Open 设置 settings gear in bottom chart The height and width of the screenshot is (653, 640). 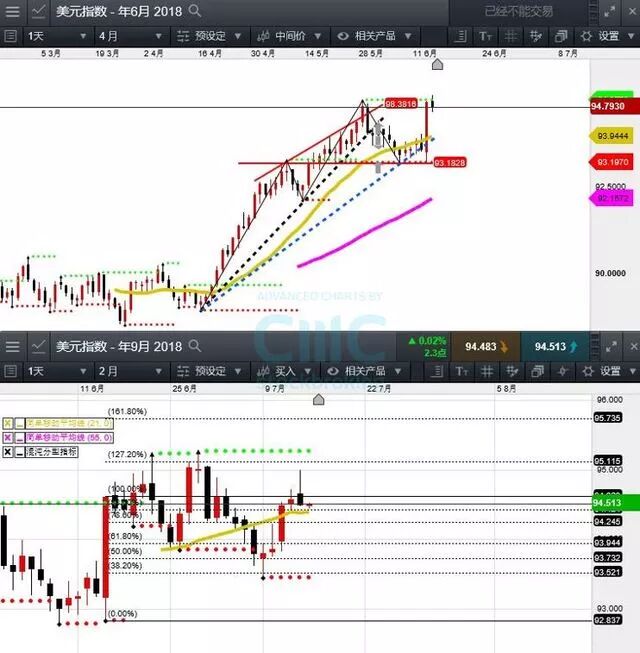[x=588, y=371]
